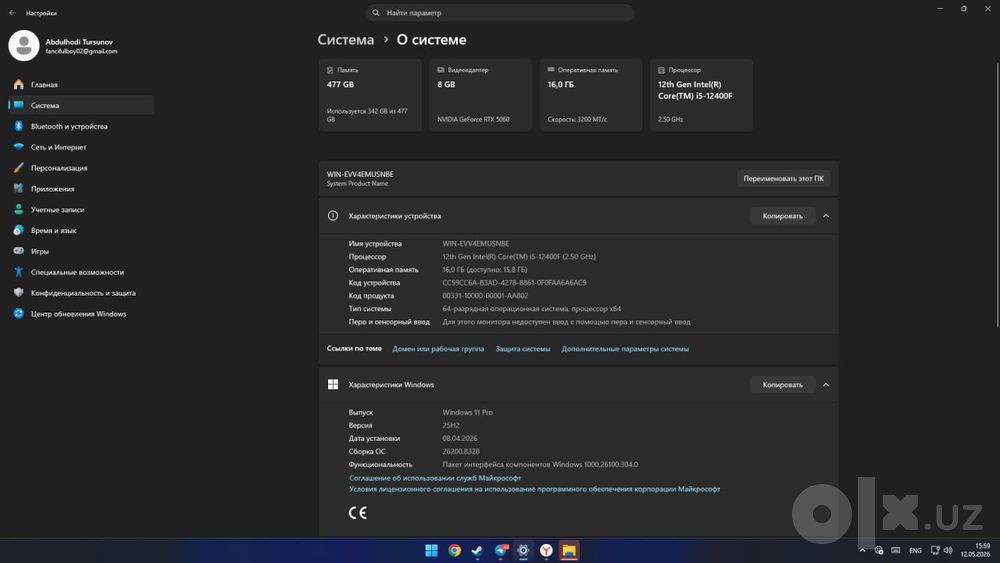Click the volume speaker tray icon
Viewport: 1000px width, 563px height.
(x=948, y=550)
